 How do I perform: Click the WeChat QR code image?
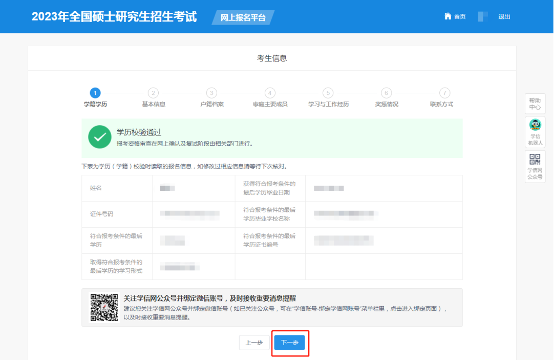(x=104, y=307)
